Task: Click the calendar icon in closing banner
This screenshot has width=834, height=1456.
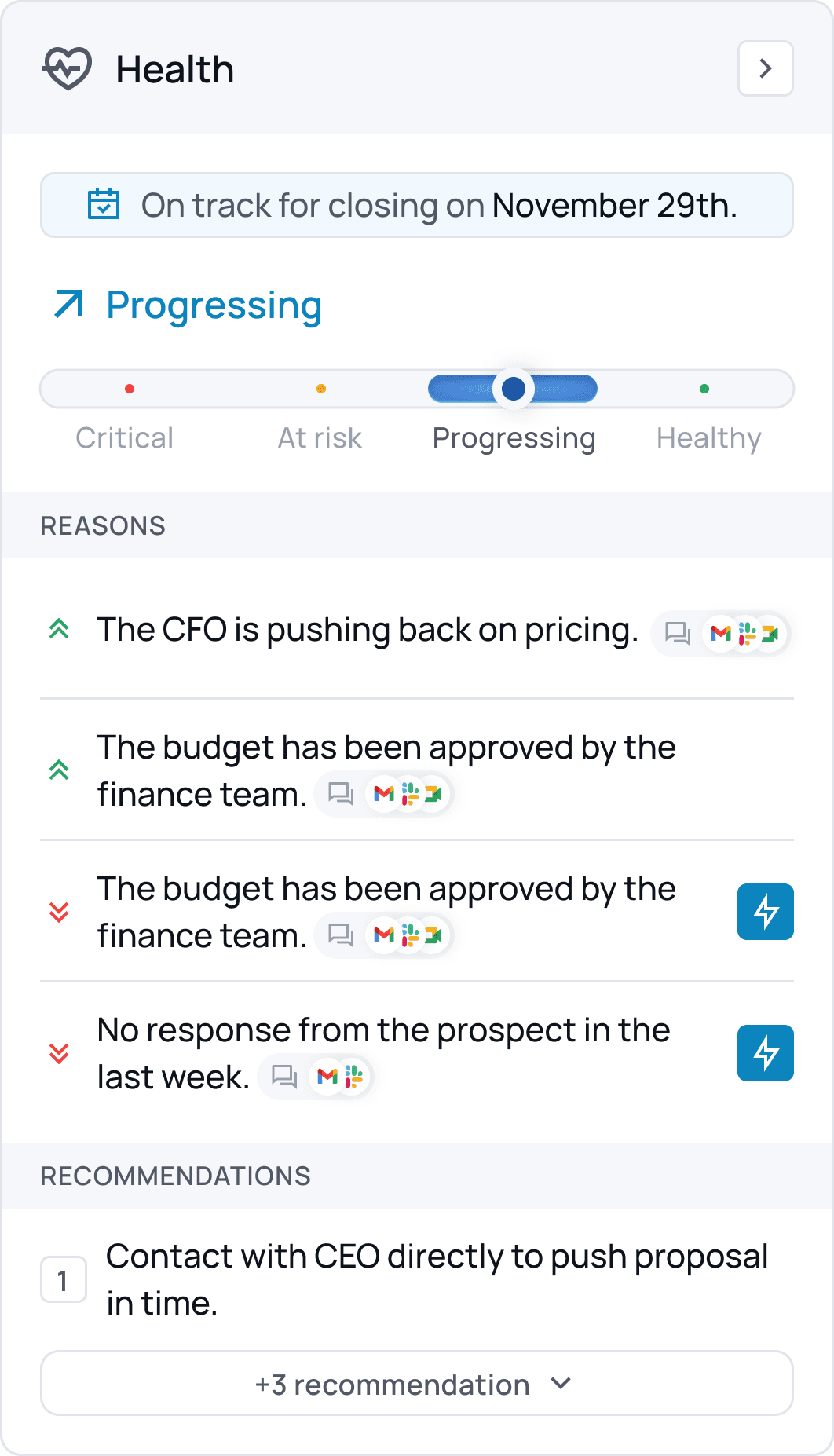Action: point(104,205)
